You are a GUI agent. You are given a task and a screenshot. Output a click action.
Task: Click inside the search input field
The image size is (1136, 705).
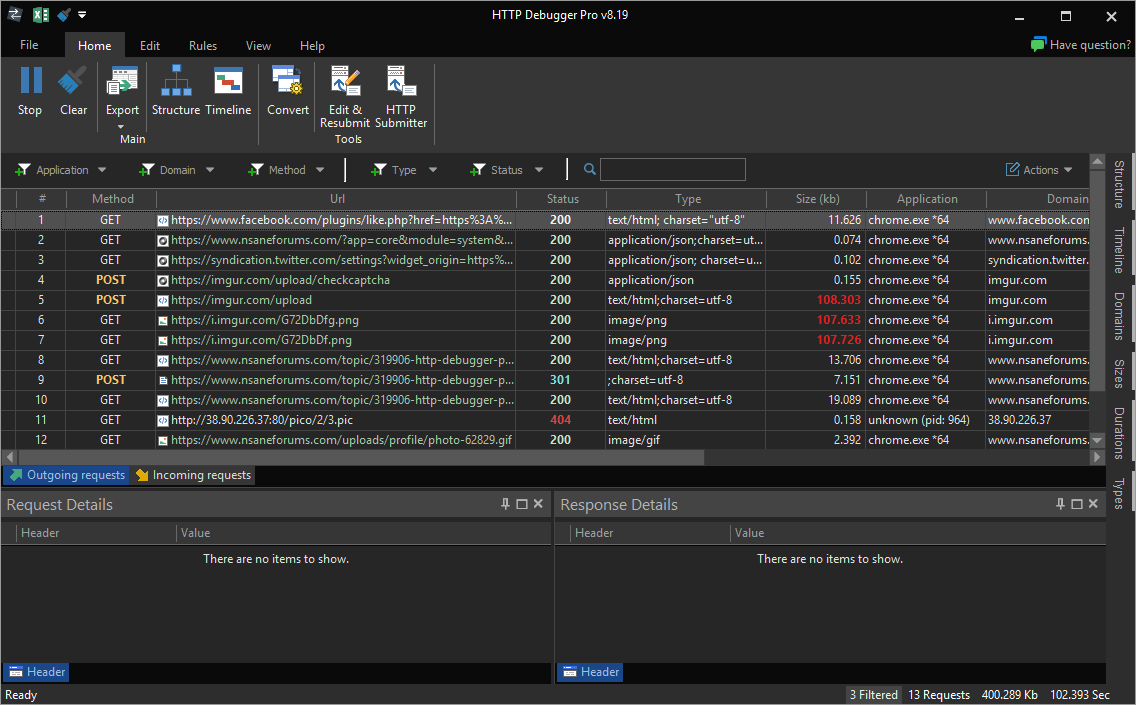click(x=672, y=169)
